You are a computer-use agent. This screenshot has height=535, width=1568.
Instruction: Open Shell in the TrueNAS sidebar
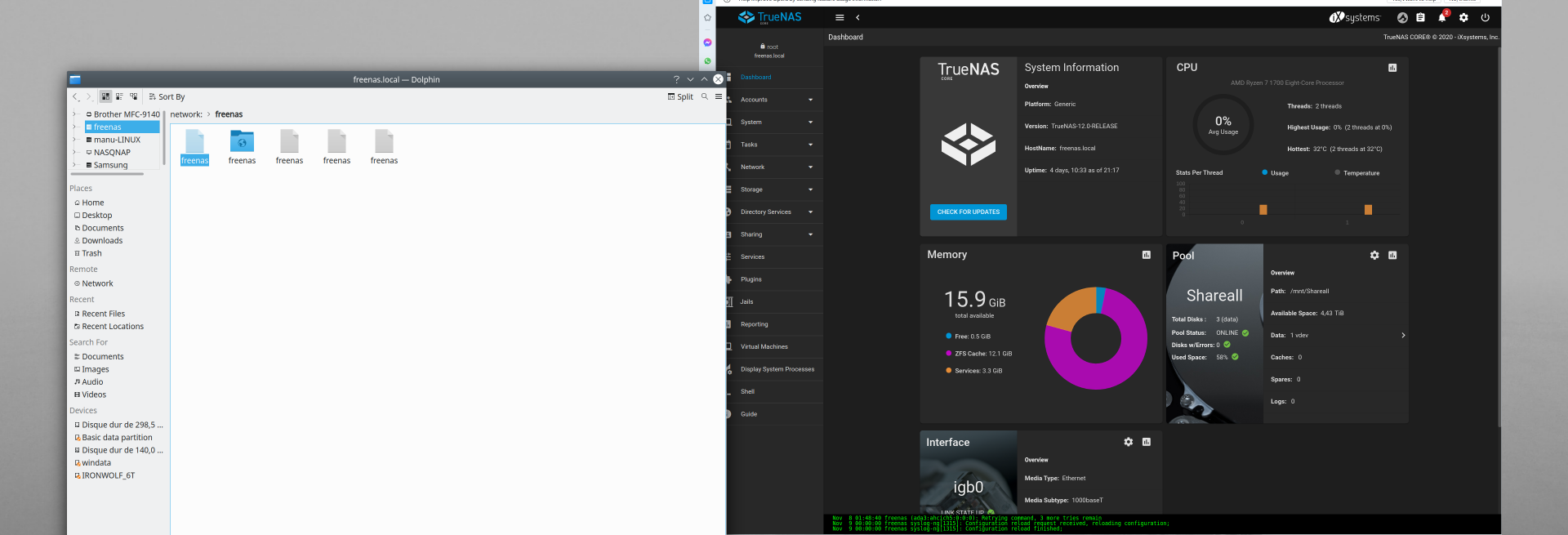click(774, 391)
